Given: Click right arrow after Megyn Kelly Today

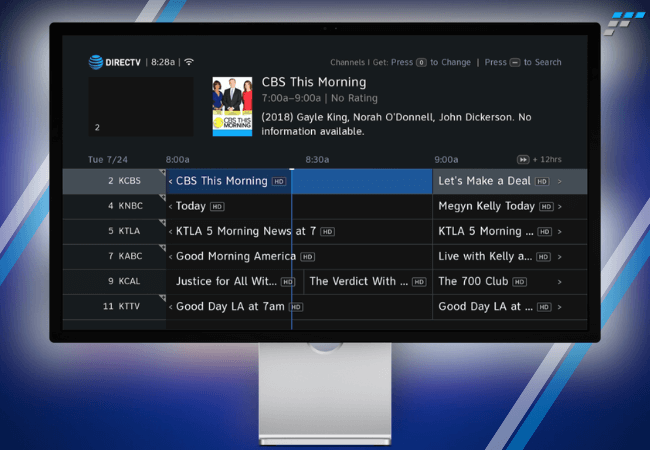Looking at the screenshot, I should pyautogui.click(x=560, y=206).
